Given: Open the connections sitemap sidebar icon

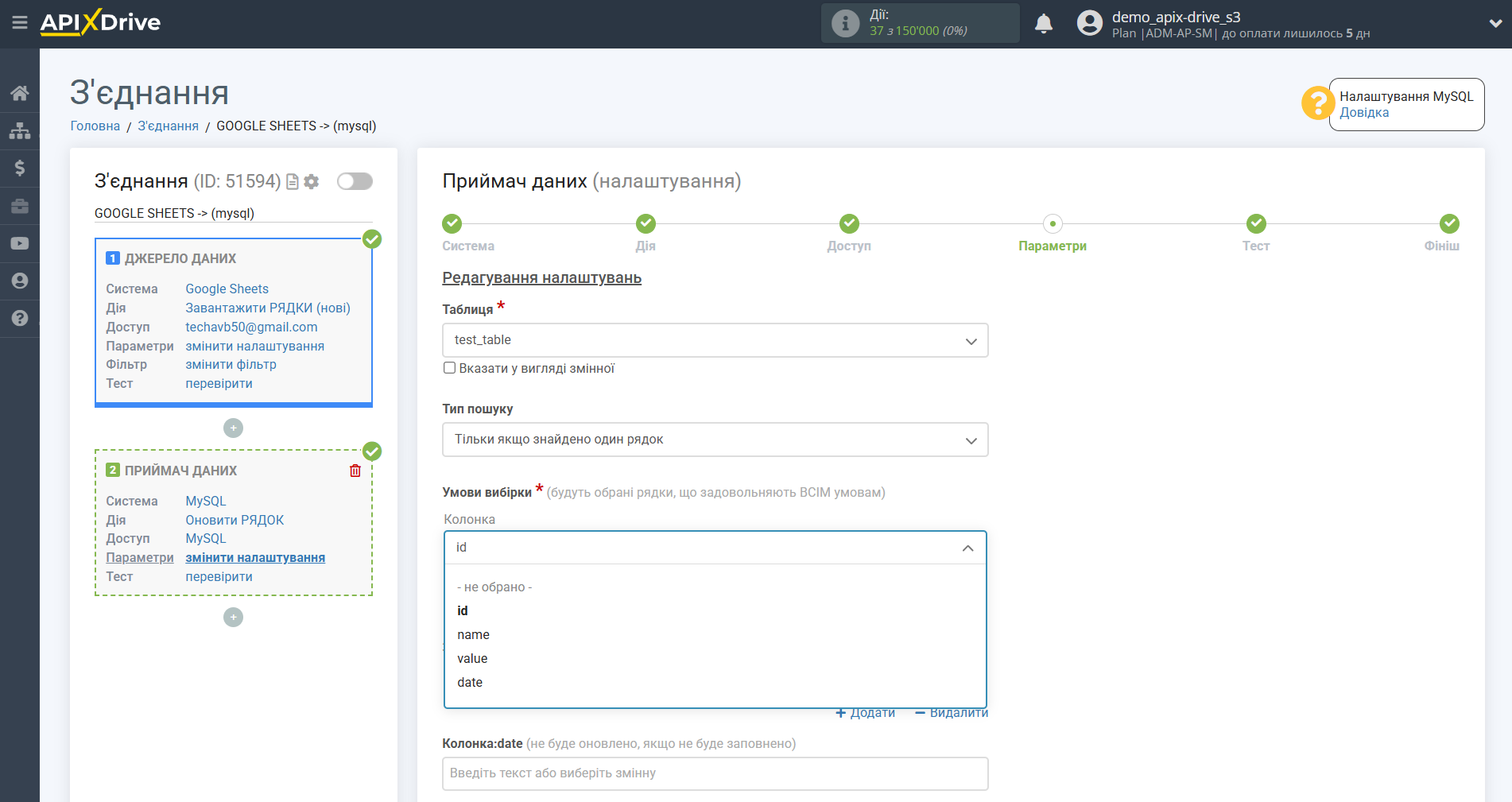Looking at the screenshot, I should tap(20, 130).
